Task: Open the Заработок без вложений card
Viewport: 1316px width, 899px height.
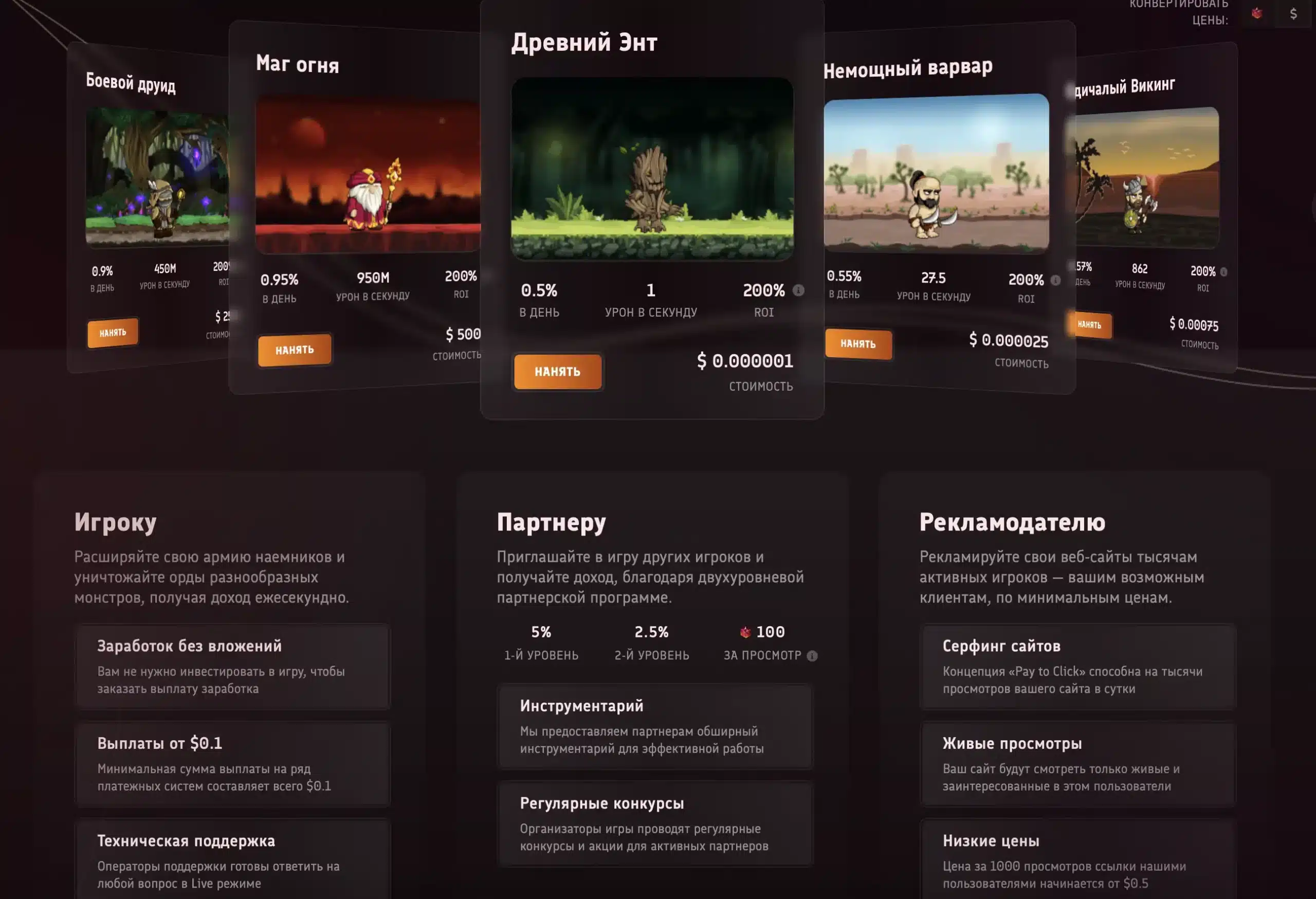Action: (233, 666)
